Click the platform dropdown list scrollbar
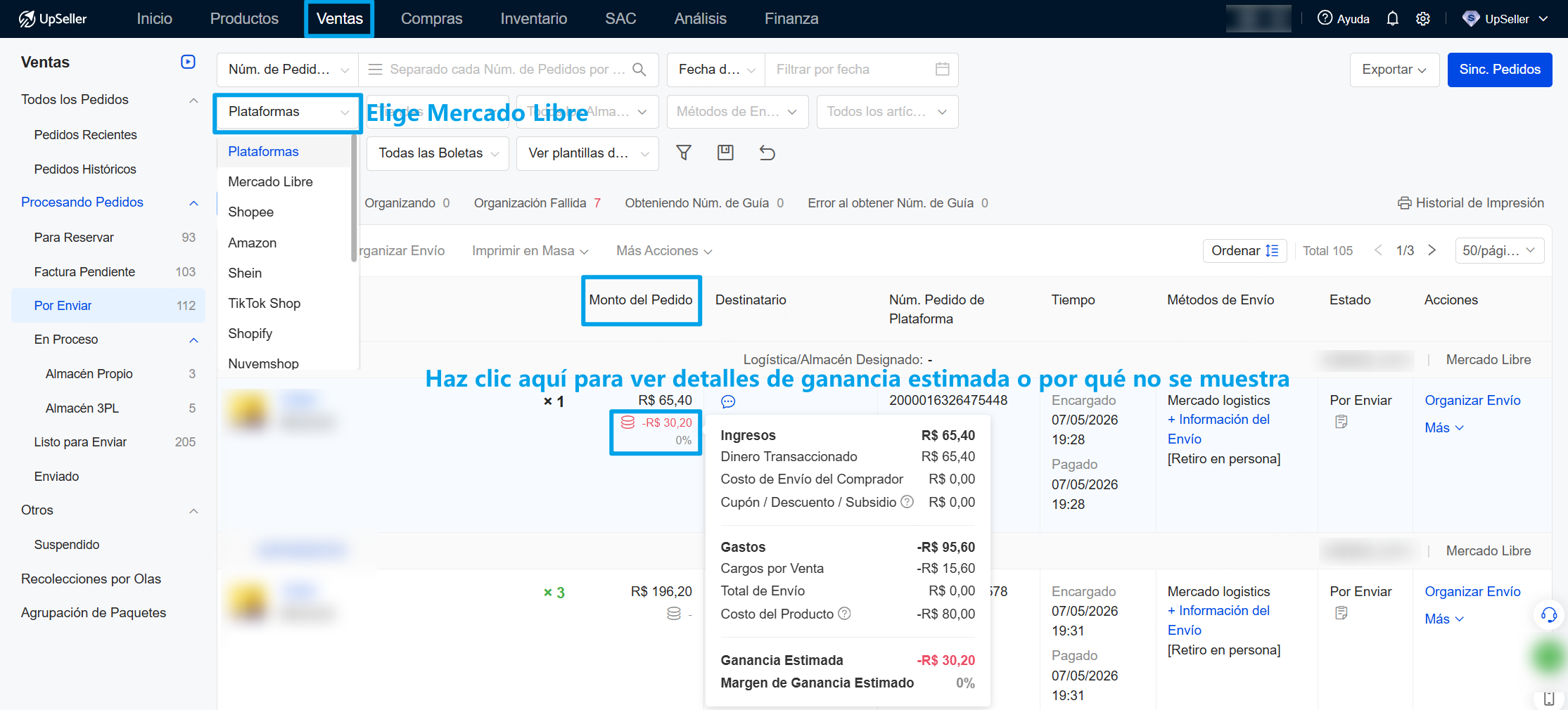Viewport: 1568px width, 710px height. click(x=354, y=198)
